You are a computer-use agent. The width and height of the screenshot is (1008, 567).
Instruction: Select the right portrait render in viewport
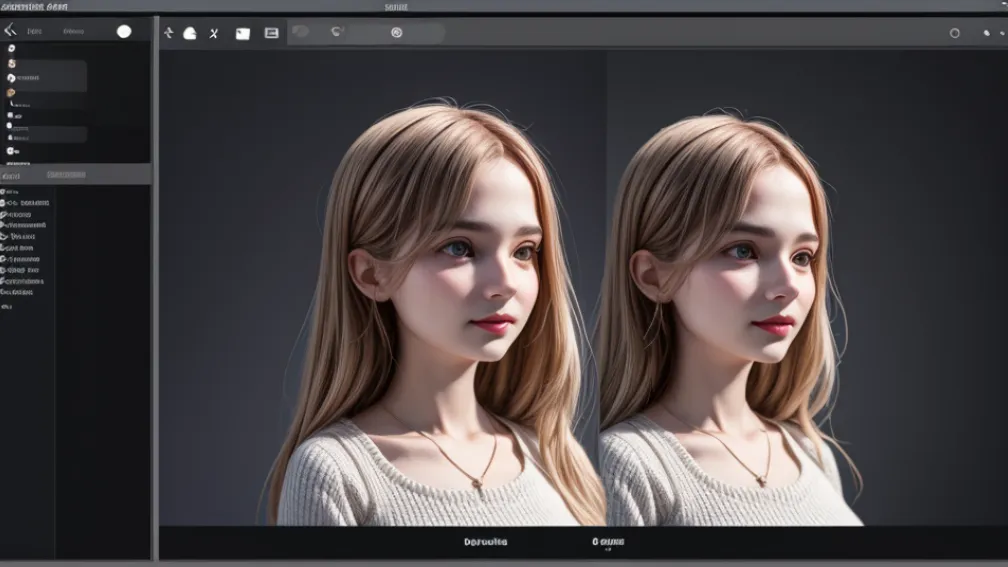point(730,318)
